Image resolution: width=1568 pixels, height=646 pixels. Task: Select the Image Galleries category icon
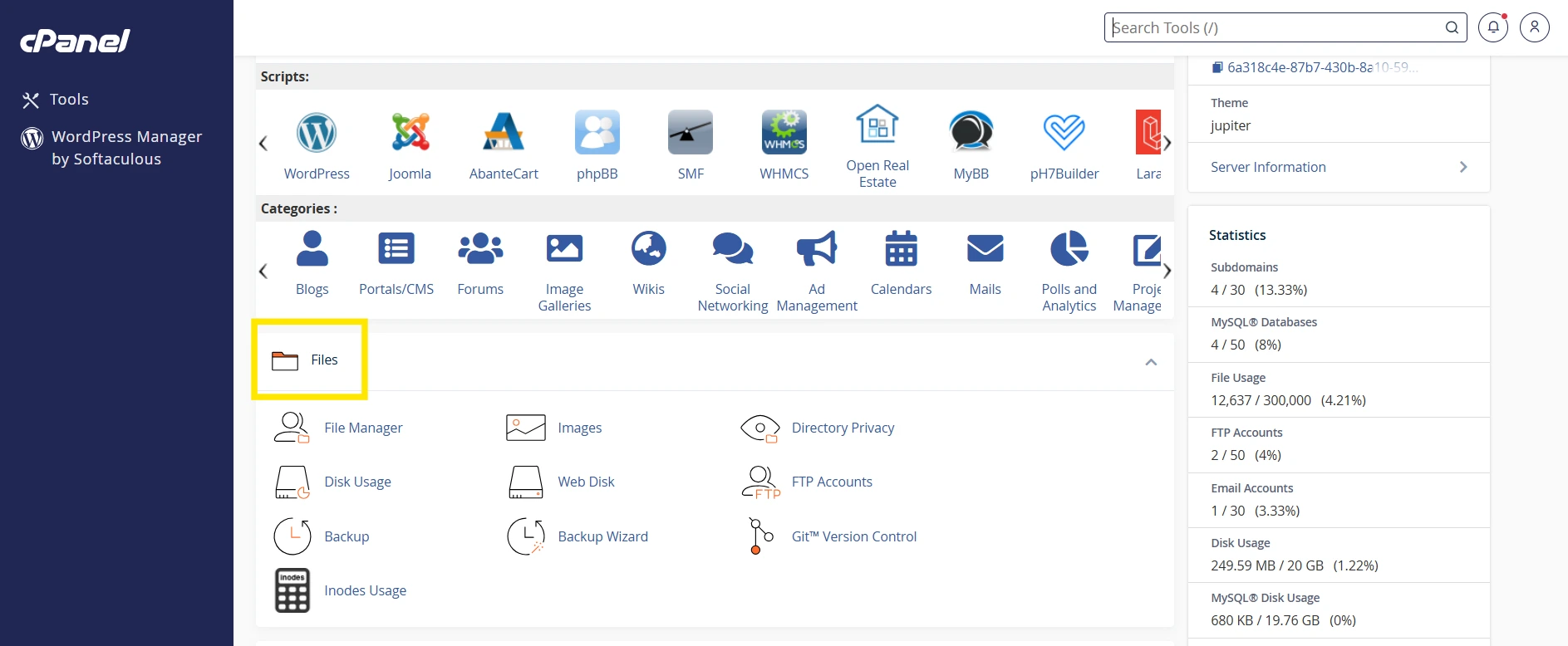click(564, 248)
